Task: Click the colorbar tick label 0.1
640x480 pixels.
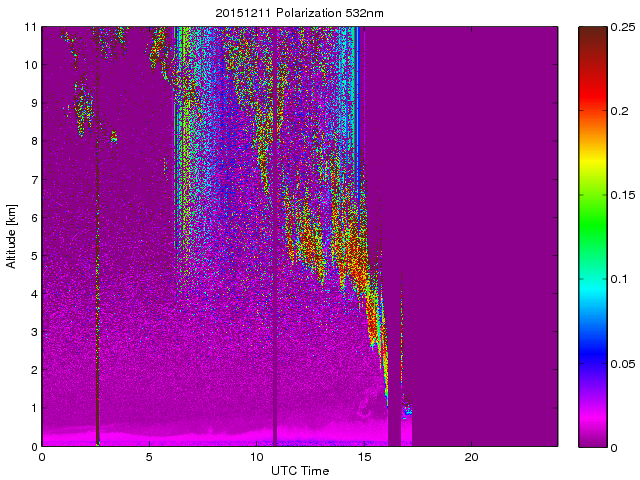Action: (619, 279)
